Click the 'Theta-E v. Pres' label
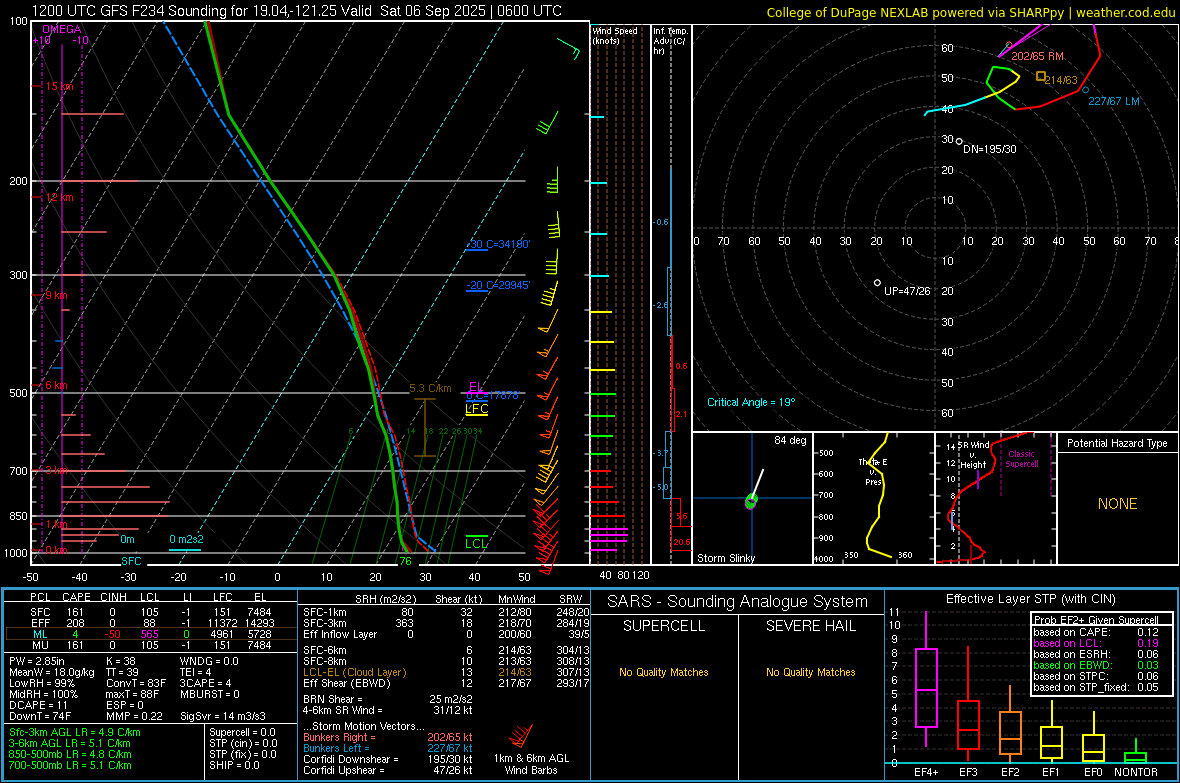The width and height of the screenshot is (1180, 783). pos(873,472)
